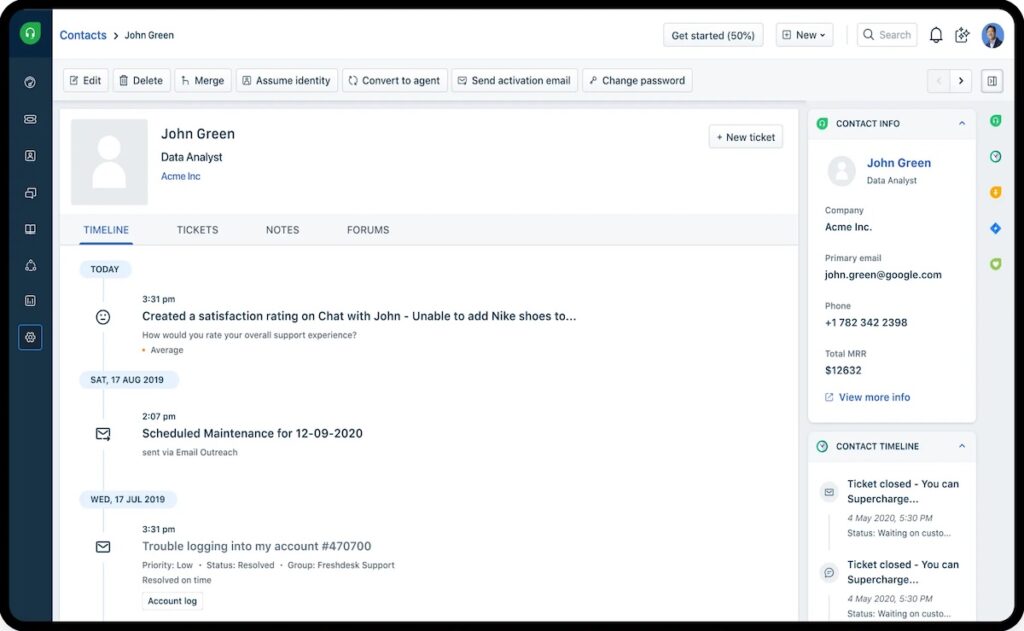Open the Companies icon in the sidebar
Image resolution: width=1024 pixels, height=631 pixels.
(x=30, y=192)
